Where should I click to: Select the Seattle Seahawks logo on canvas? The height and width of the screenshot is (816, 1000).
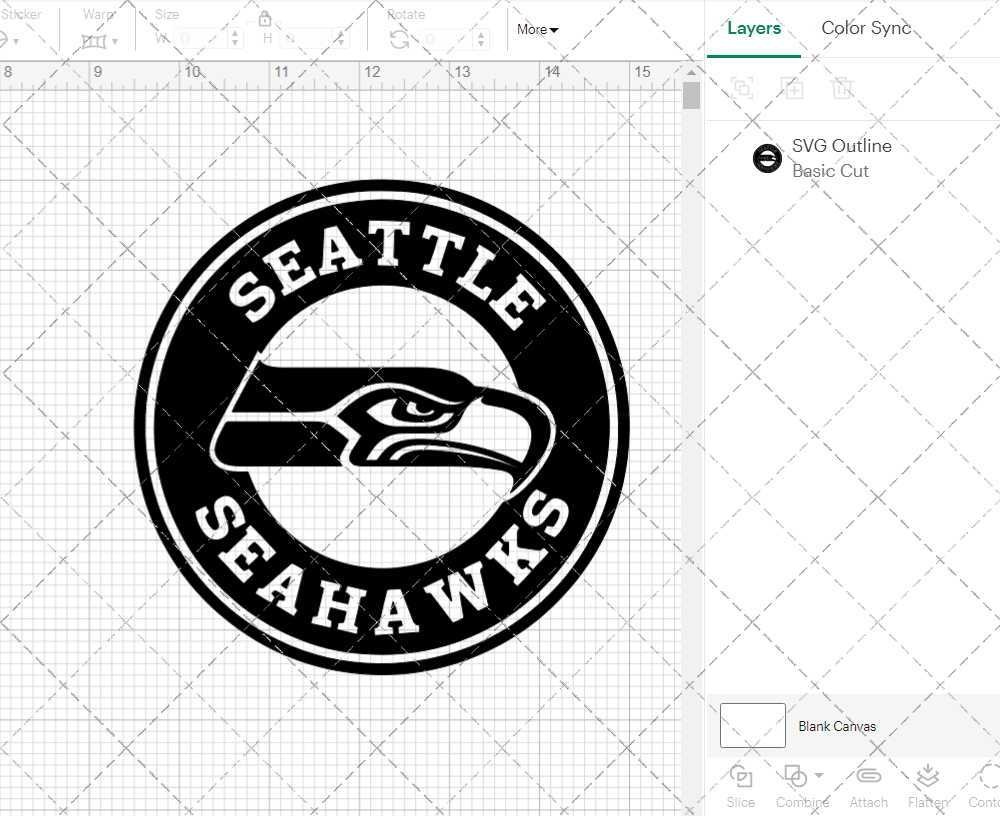click(x=382, y=427)
